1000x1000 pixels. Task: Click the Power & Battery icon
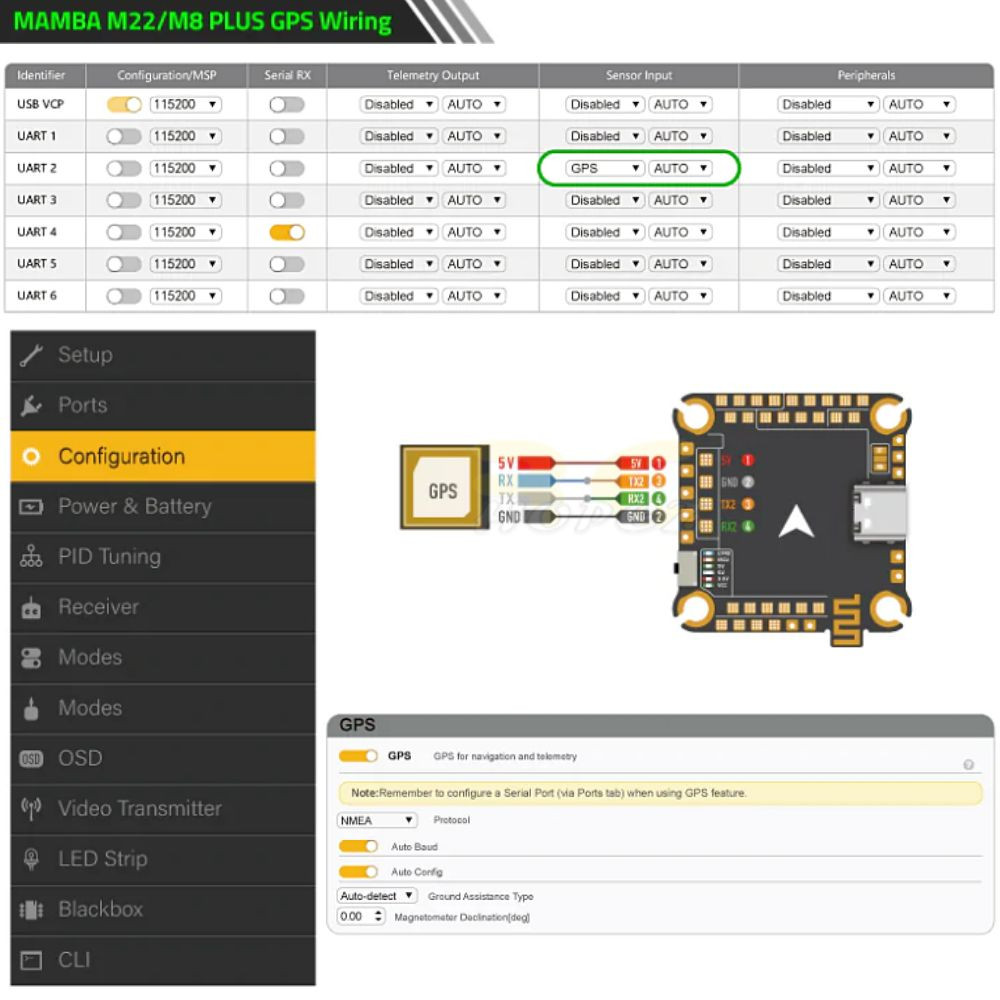[31, 506]
